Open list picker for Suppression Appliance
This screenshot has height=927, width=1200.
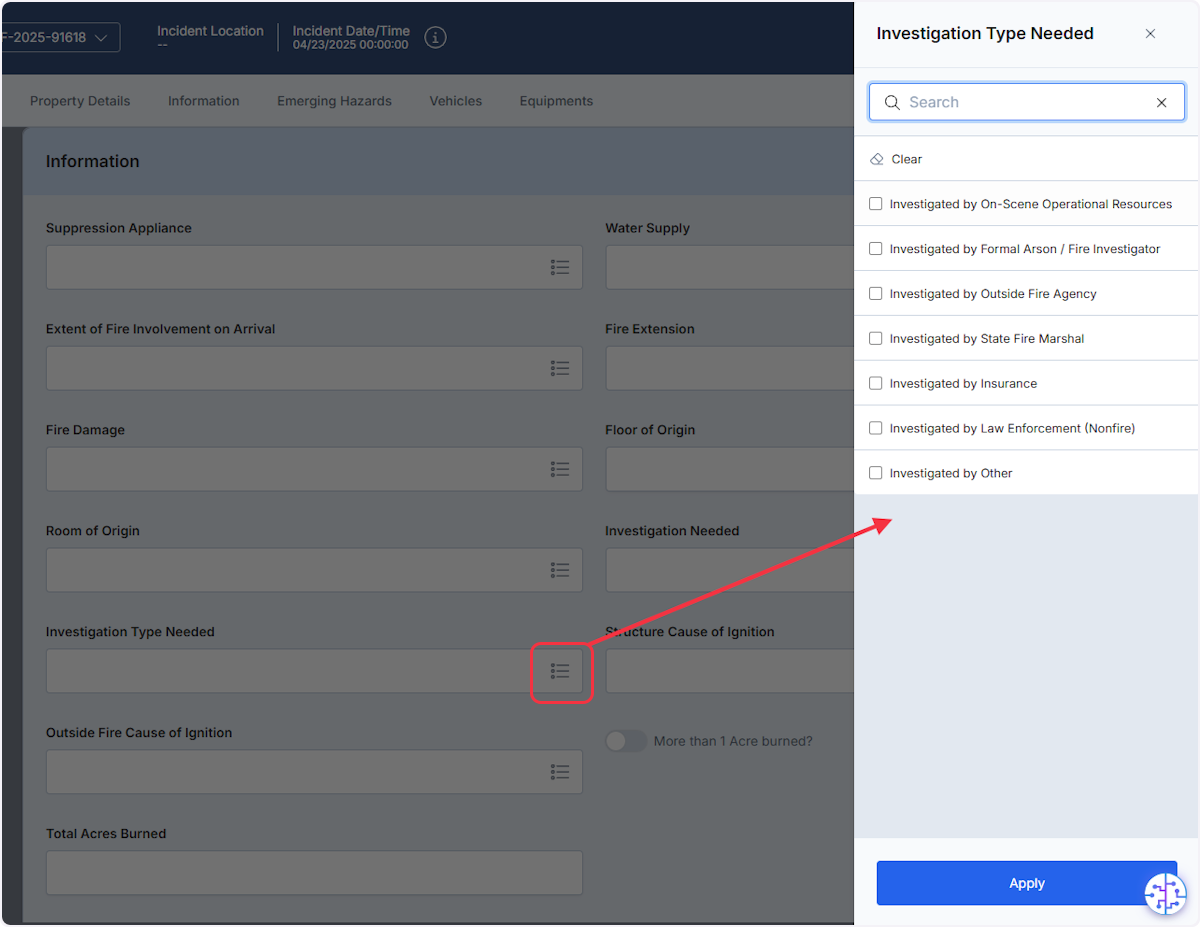[x=560, y=267]
